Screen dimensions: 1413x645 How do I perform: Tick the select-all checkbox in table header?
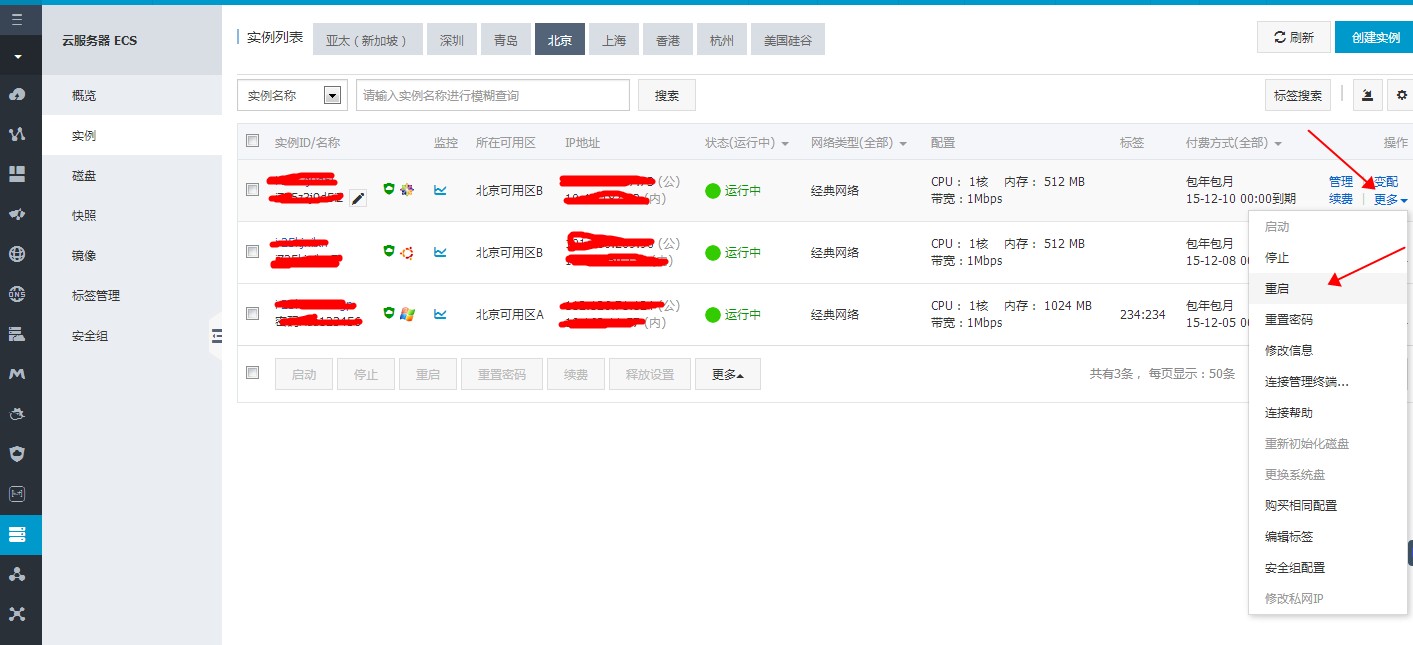[253, 141]
